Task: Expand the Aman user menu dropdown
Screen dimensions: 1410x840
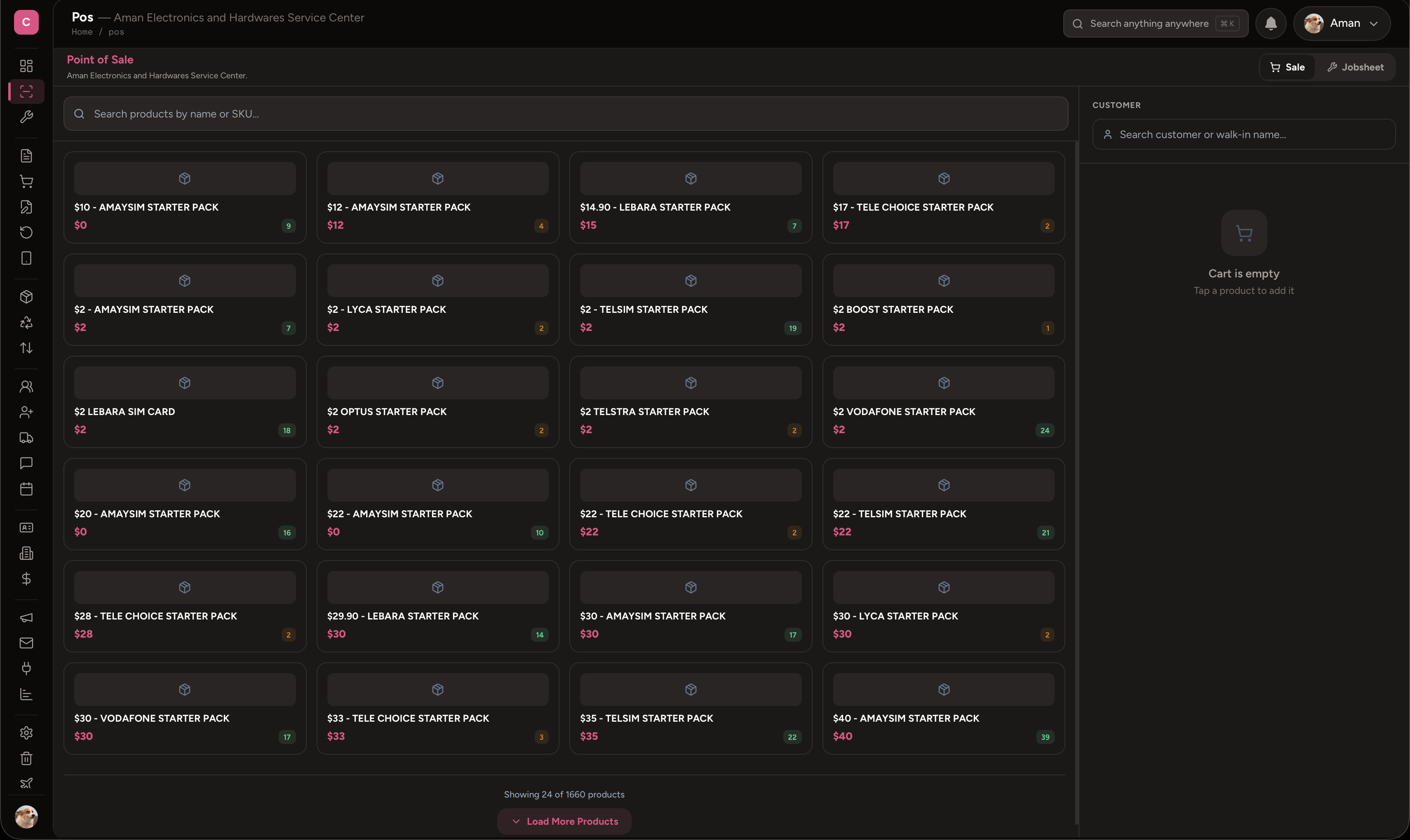Action: (x=1342, y=23)
